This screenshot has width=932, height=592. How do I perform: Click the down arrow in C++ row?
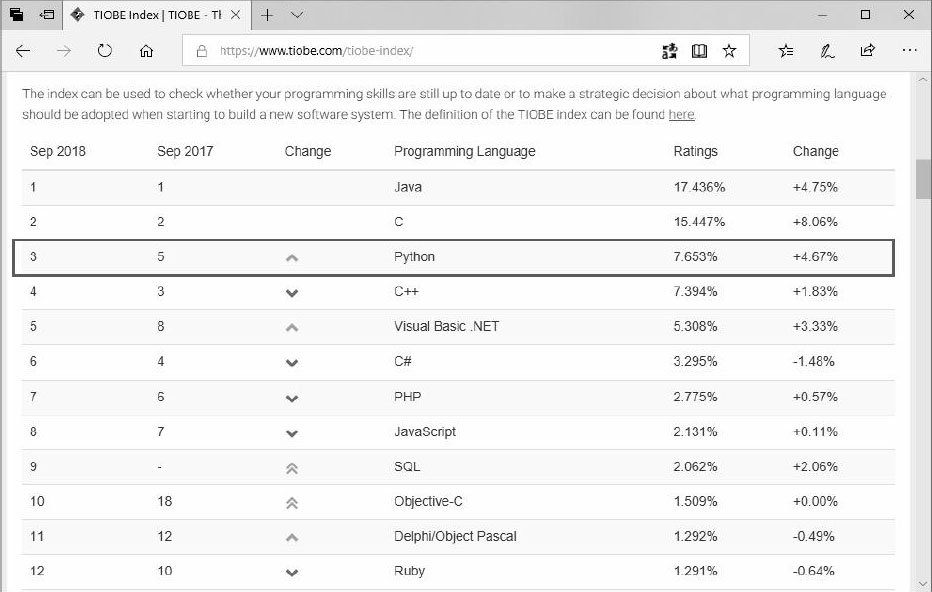point(291,292)
